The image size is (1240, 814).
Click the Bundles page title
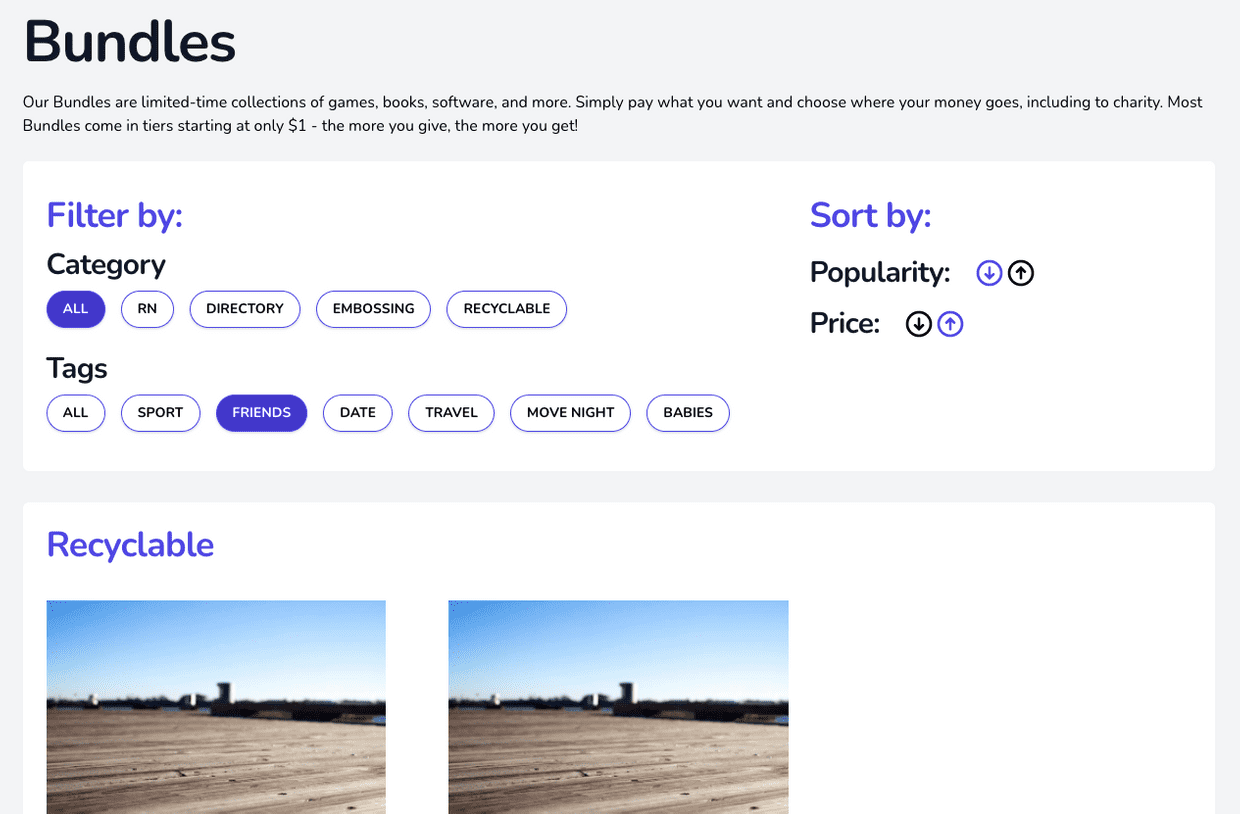pos(130,42)
